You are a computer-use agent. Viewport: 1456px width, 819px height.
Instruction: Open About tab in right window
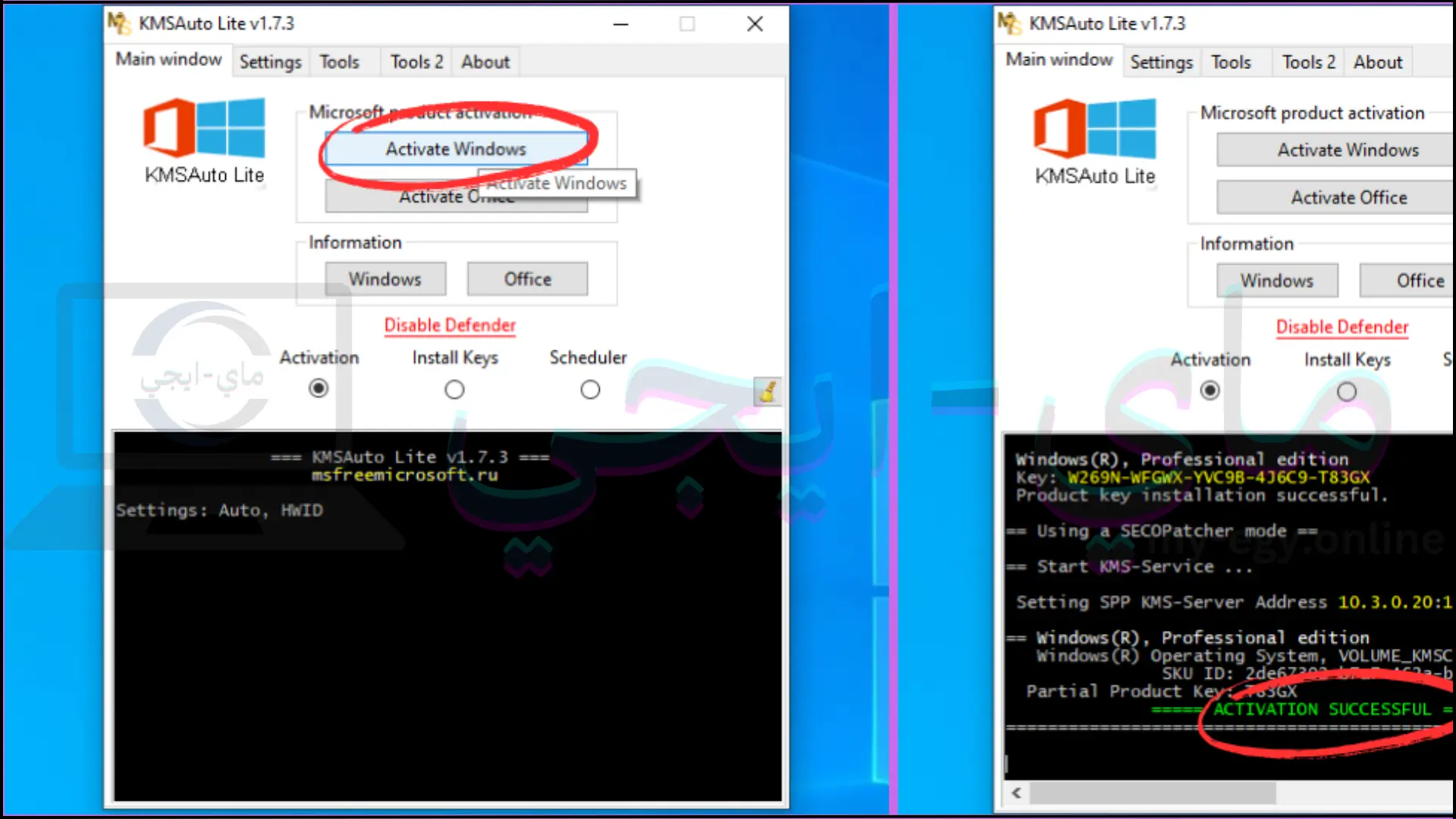pos(1378,62)
